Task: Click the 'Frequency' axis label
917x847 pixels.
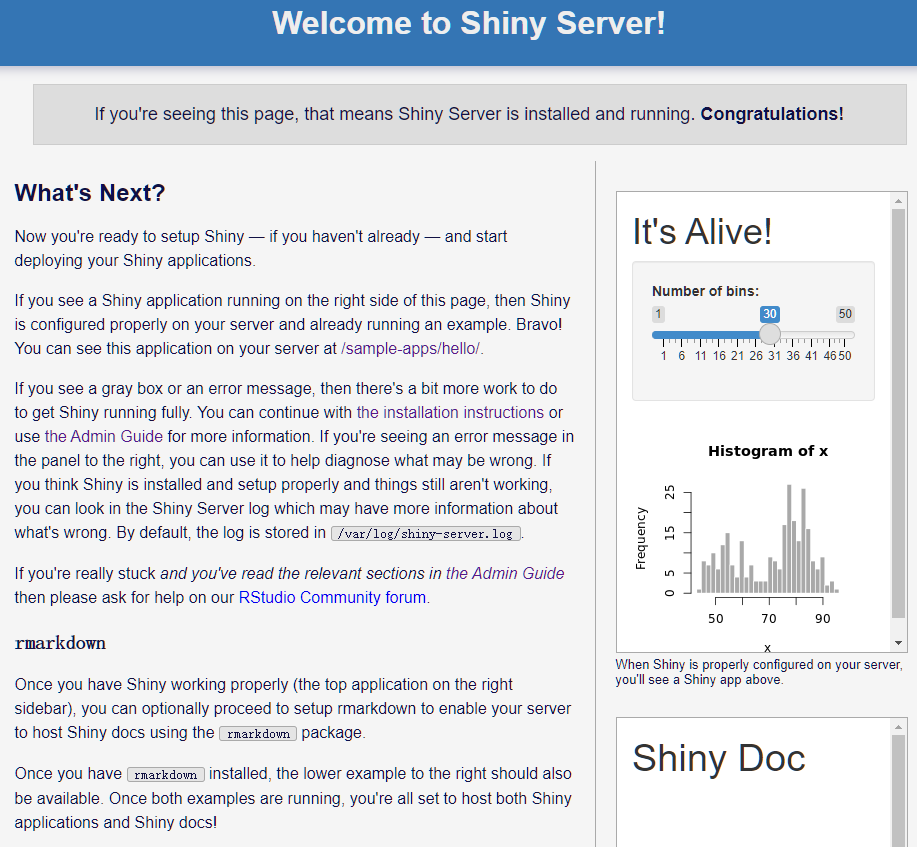Action: coord(641,538)
